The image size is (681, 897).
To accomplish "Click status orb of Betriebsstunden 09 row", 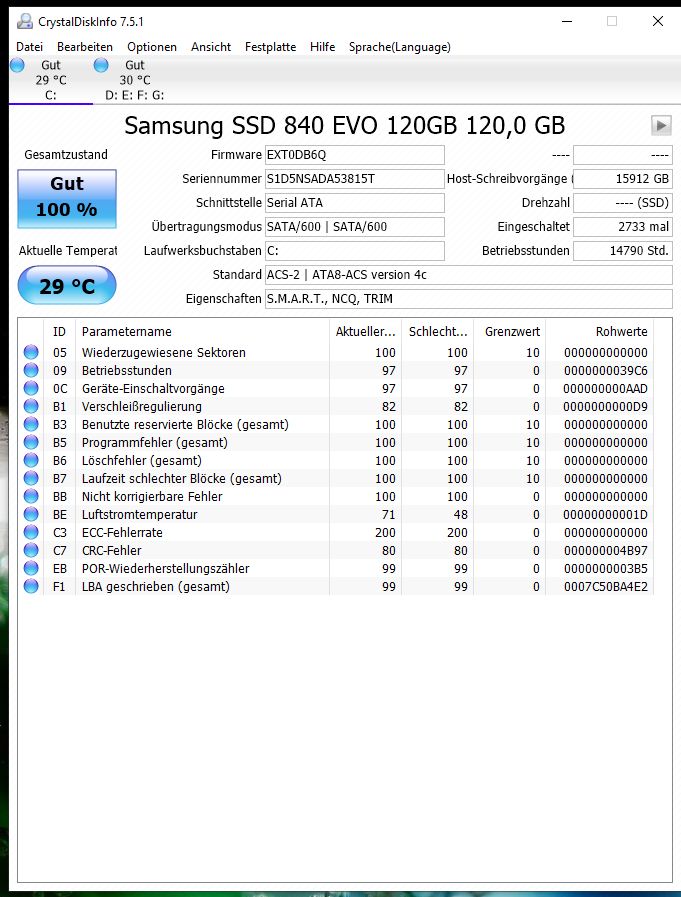I will (x=31, y=370).
